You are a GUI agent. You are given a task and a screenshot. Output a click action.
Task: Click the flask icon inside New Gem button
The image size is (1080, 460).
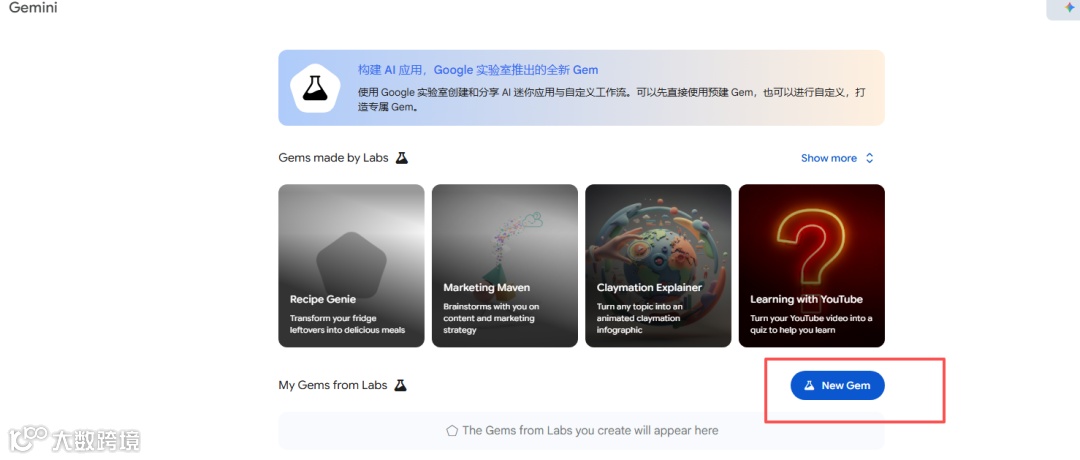coord(809,386)
